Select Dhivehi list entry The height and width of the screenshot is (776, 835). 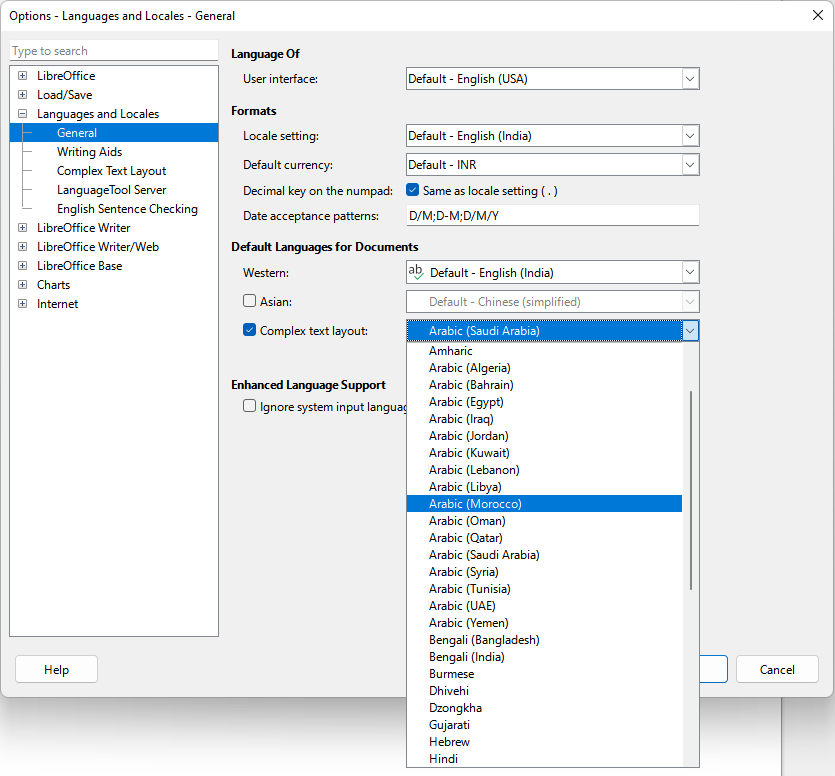click(x=544, y=691)
